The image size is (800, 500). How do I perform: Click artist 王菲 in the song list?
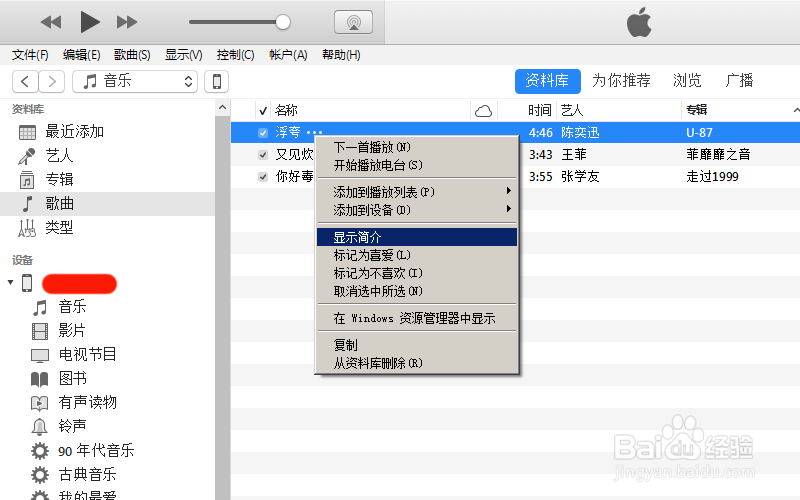[x=574, y=155]
